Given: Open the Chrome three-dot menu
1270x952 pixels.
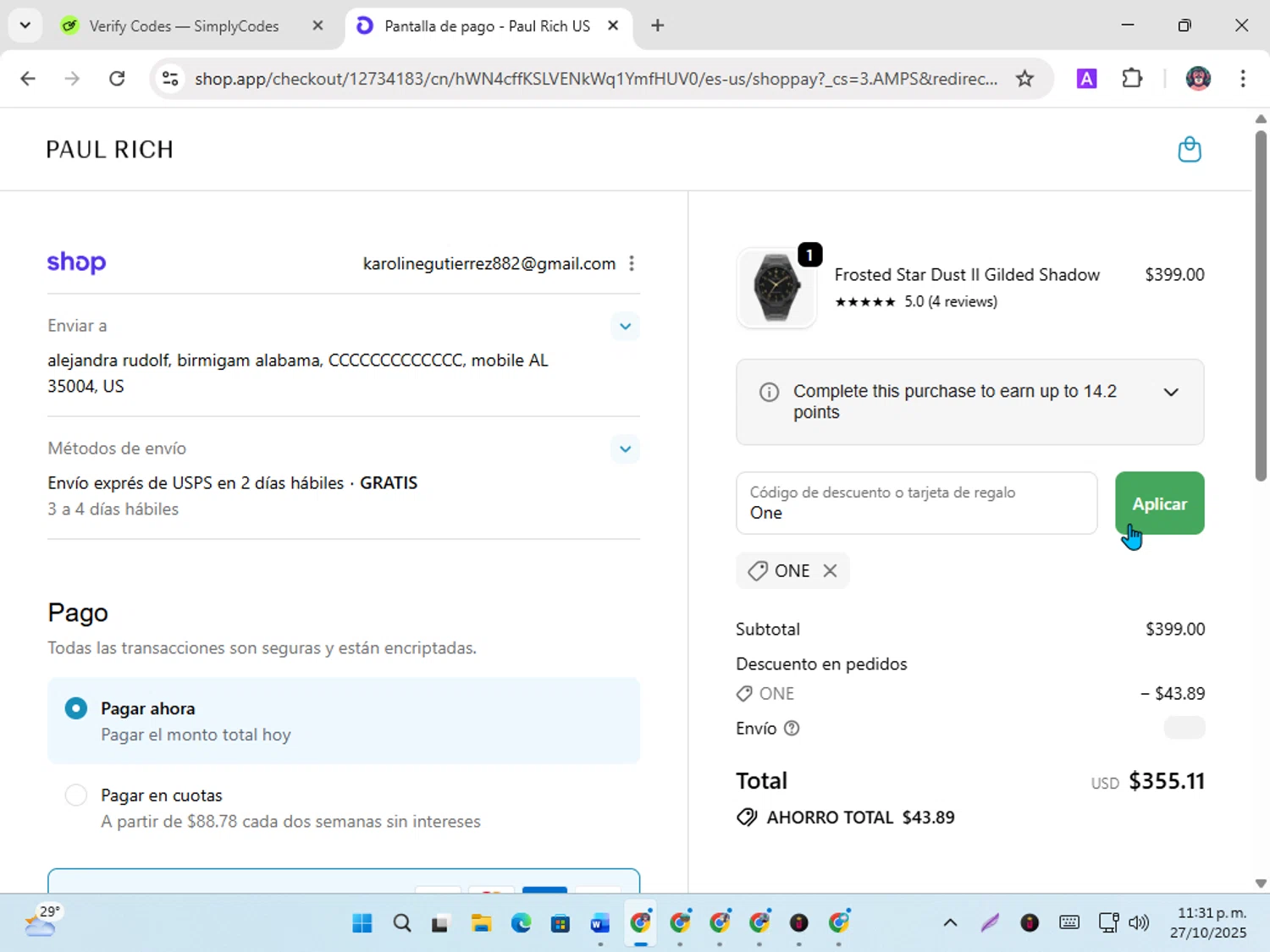Looking at the screenshot, I should click(x=1243, y=79).
